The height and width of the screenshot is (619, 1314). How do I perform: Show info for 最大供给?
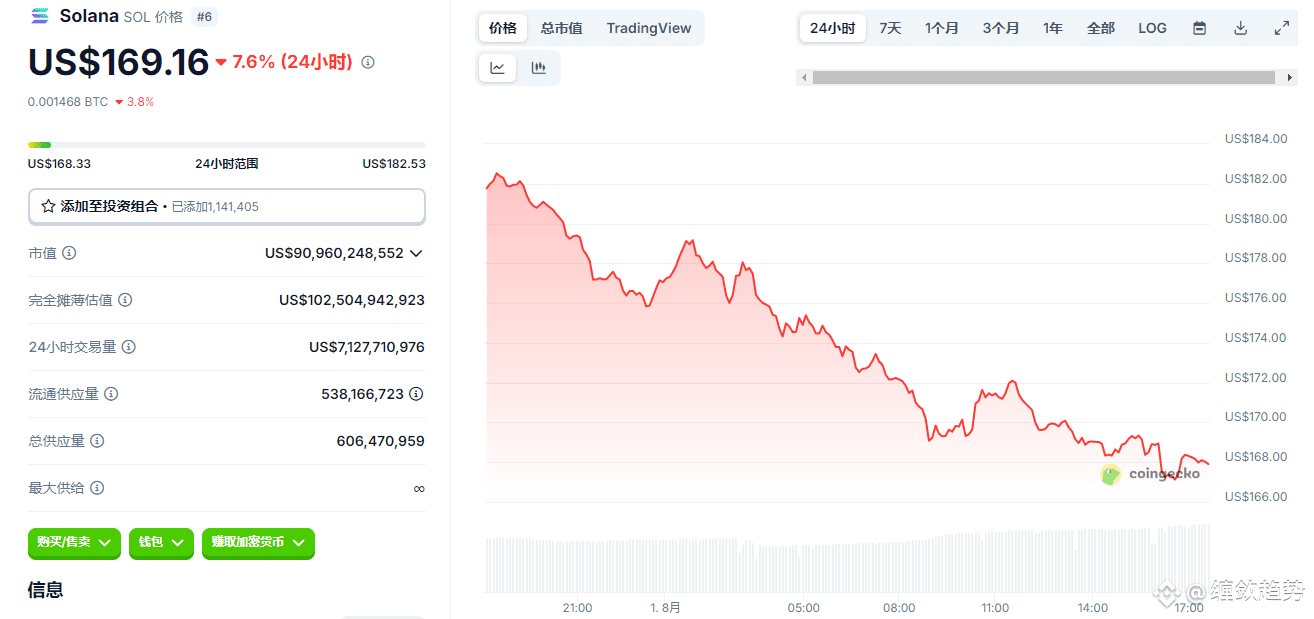[x=97, y=488]
